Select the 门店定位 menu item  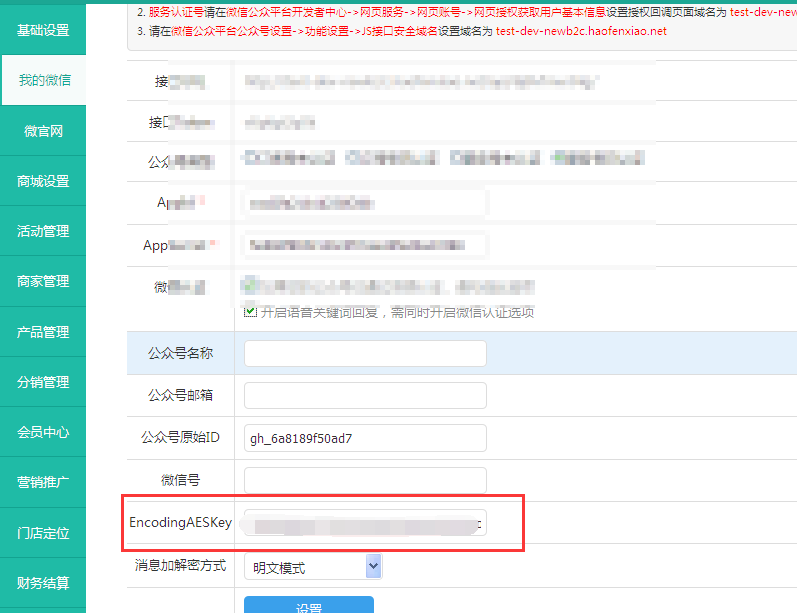coord(43,533)
